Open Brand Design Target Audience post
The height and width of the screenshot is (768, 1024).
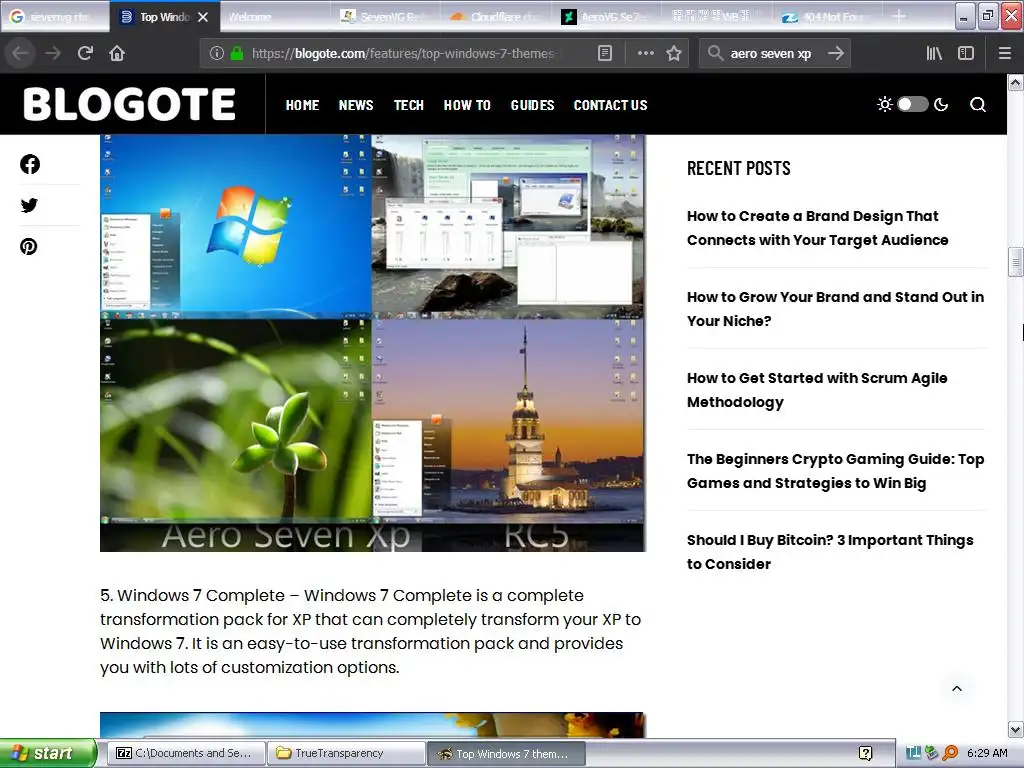[x=817, y=228]
